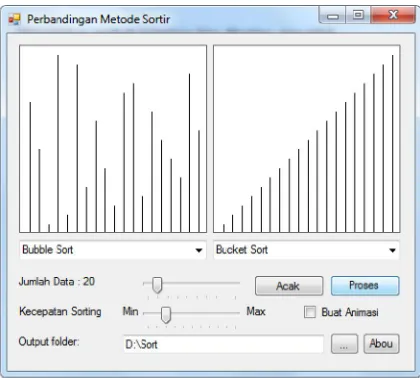Maximize the Perbandingan Metode Sortir window

(x=358, y=15)
